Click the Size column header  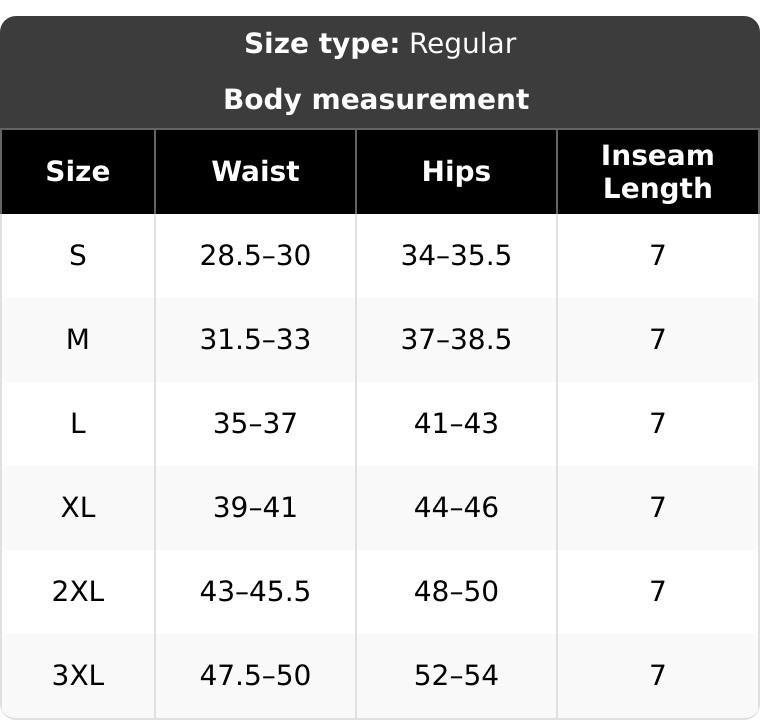(x=78, y=172)
